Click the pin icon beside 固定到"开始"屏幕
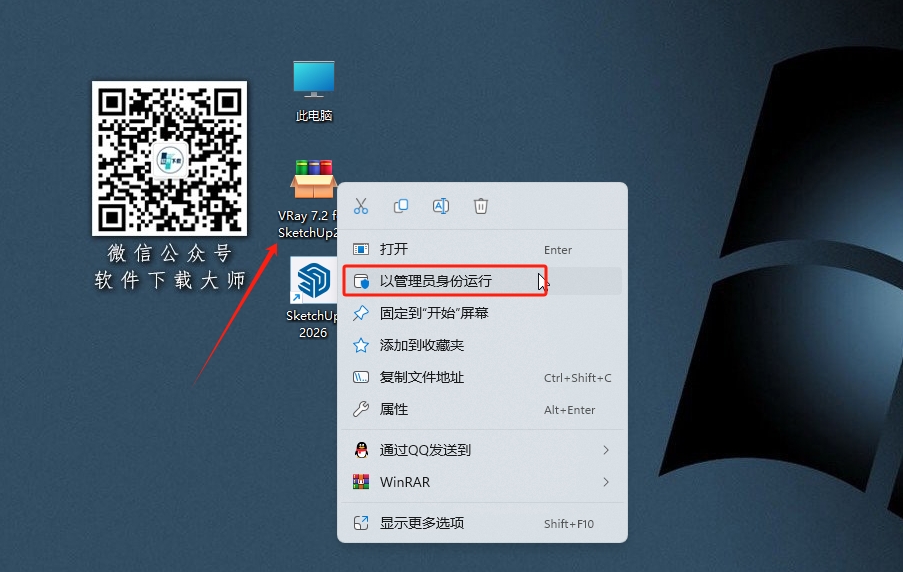The width and height of the screenshot is (903, 572). (x=361, y=313)
